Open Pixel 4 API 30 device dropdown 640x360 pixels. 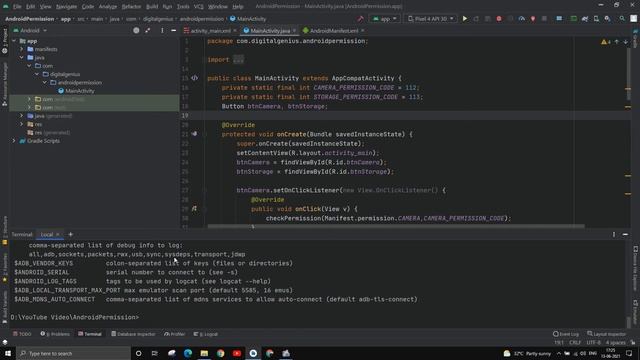coord(431,19)
